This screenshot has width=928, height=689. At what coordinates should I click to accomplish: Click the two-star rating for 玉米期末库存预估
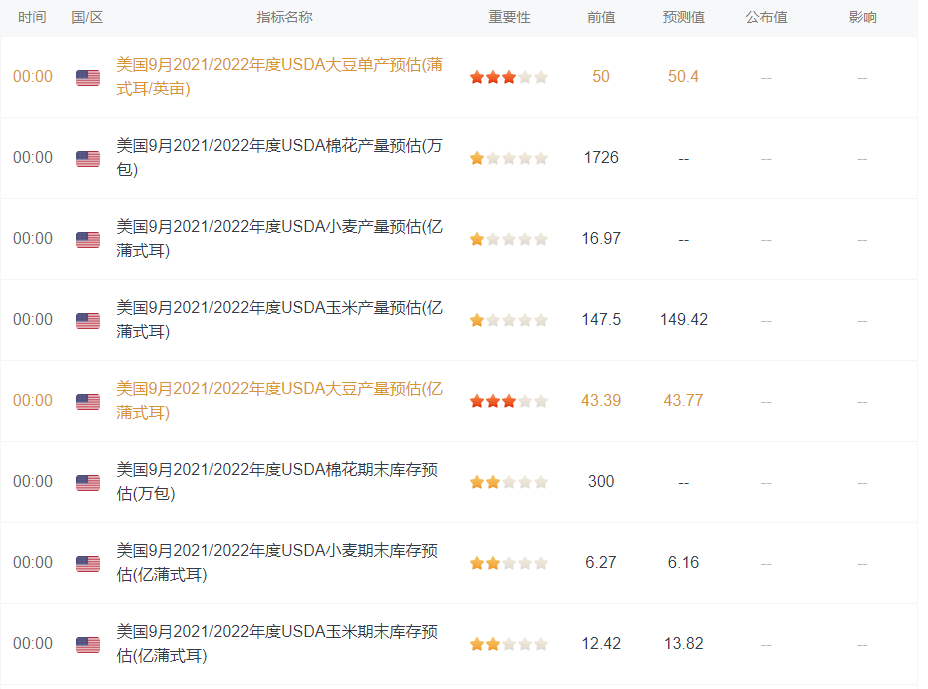(x=508, y=644)
